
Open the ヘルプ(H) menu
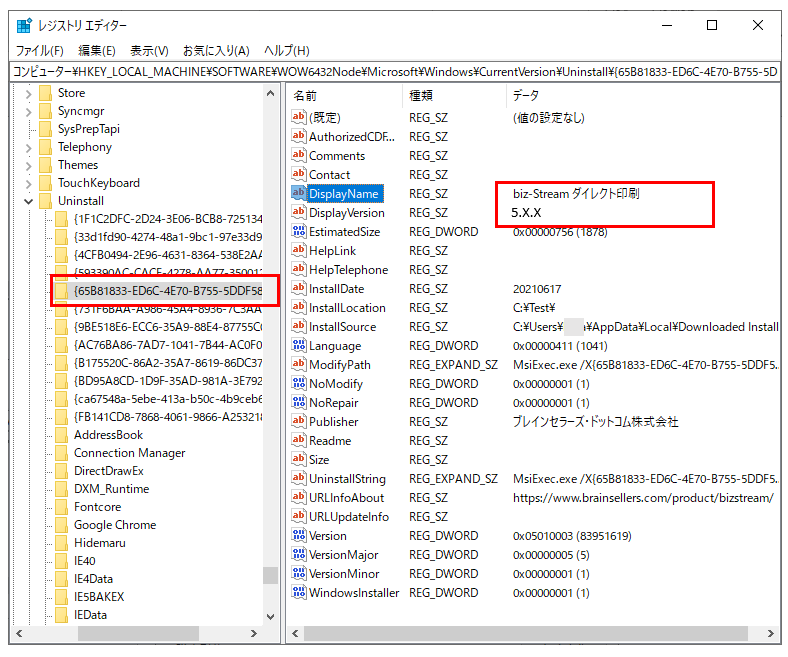click(287, 51)
